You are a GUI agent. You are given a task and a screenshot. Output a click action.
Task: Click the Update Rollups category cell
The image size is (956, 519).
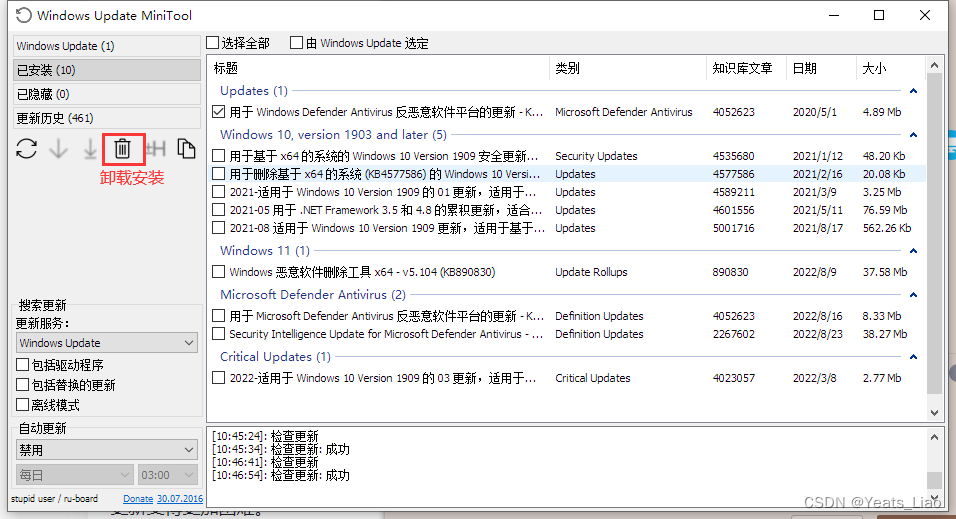click(591, 272)
